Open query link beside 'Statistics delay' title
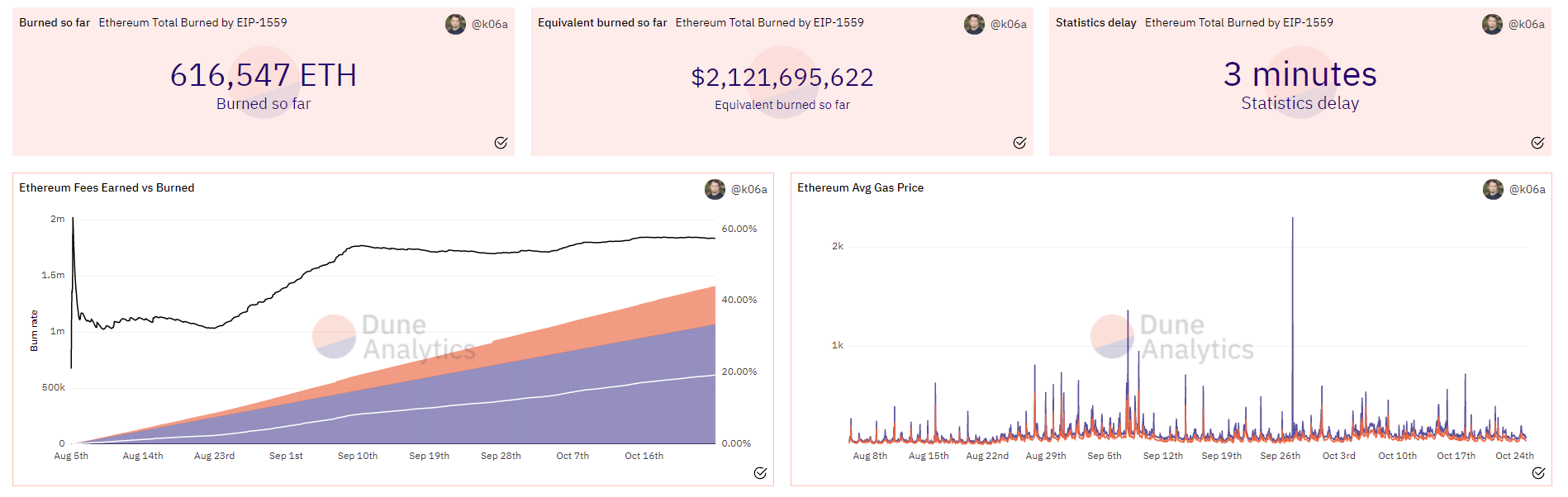This screenshot has width=1568, height=497. (x=1239, y=22)
